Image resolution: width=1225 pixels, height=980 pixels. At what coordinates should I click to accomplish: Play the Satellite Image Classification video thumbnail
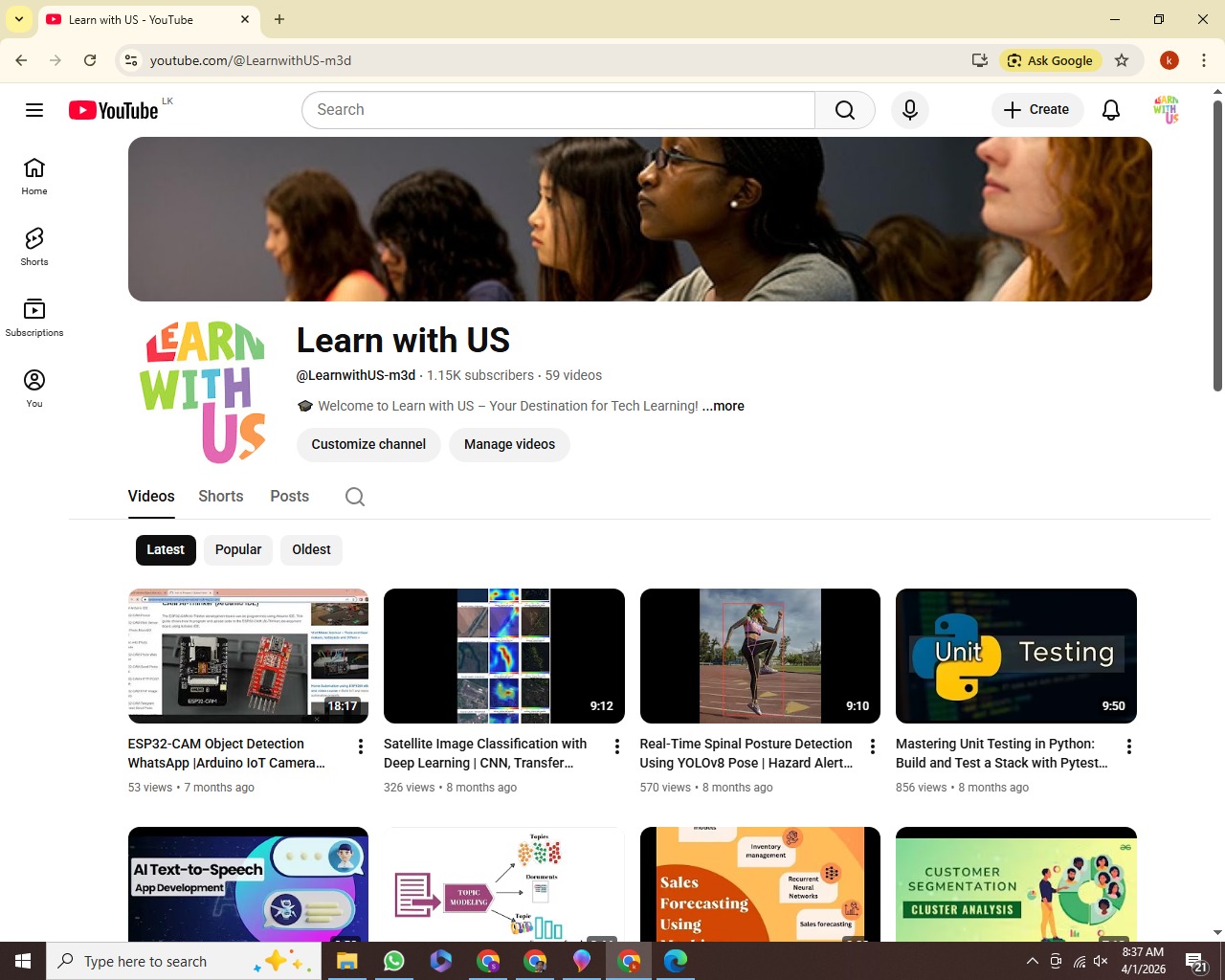[503, 656]
